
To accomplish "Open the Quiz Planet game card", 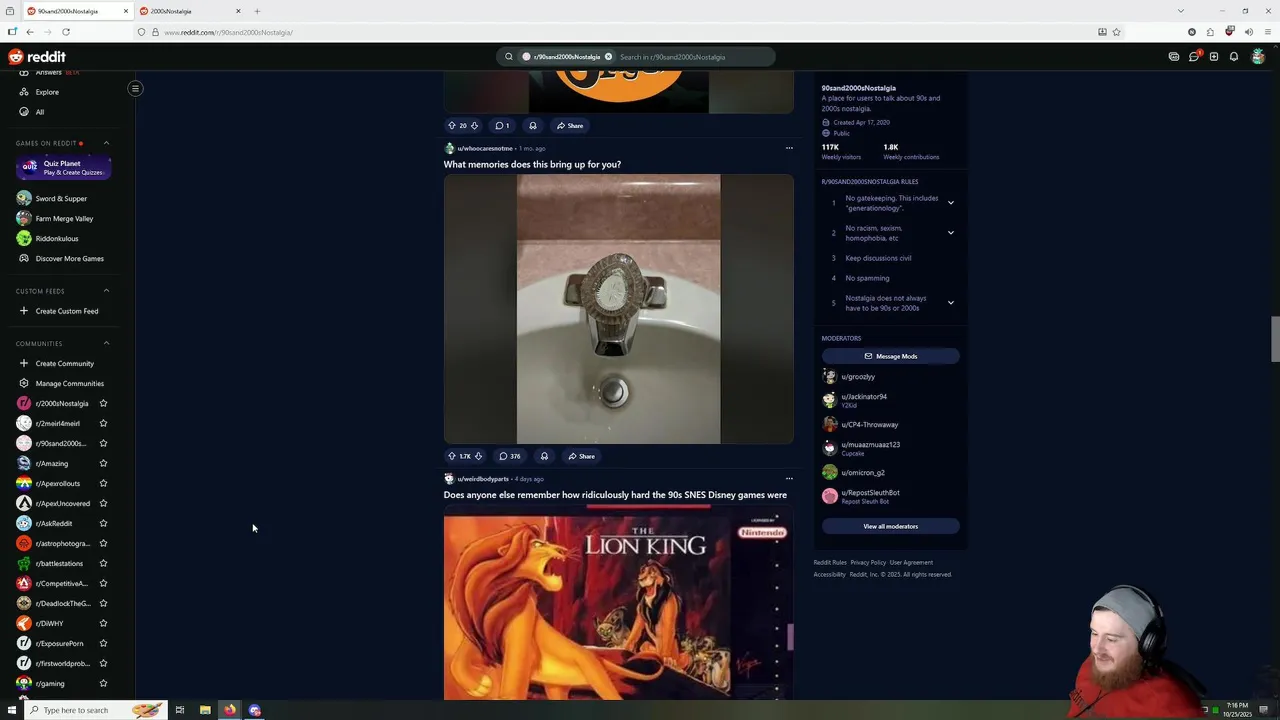I will (x=62, y=167).
